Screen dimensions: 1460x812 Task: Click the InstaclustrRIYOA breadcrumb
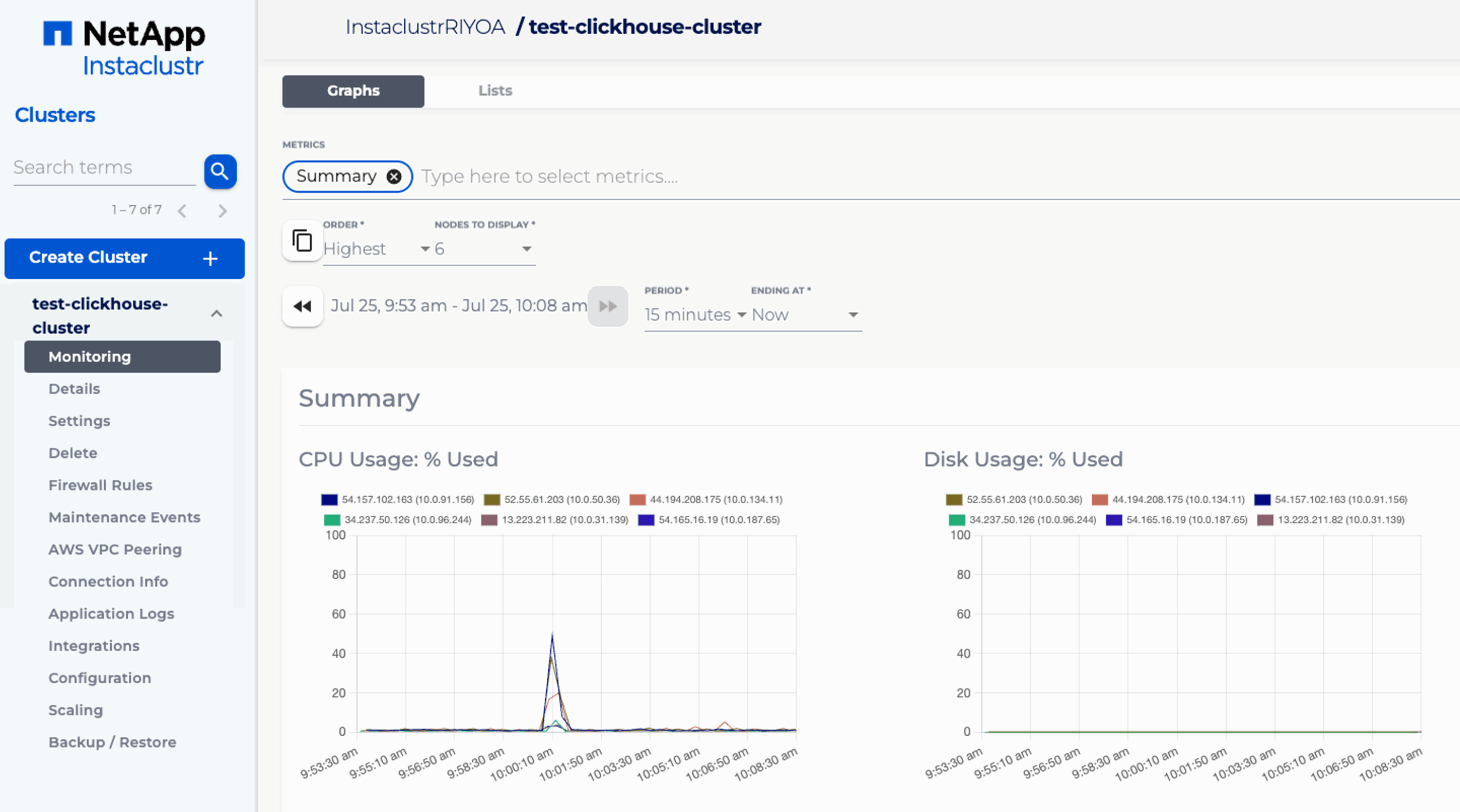[x=425, y=27]
